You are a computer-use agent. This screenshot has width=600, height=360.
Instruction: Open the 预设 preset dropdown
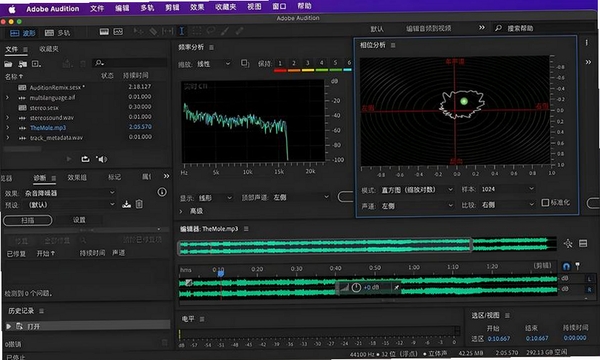click(70, 205)
